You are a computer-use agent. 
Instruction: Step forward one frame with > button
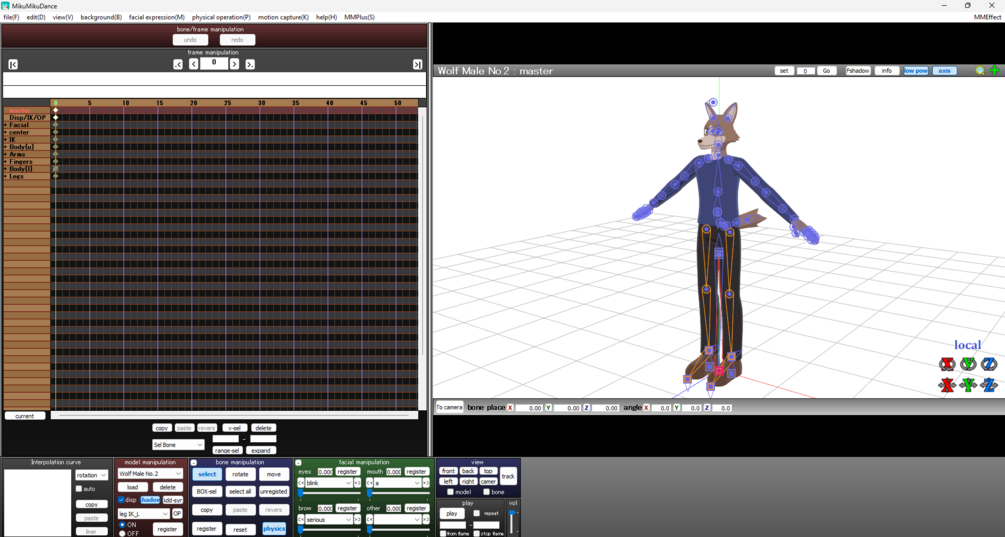(x=235, y=64)
